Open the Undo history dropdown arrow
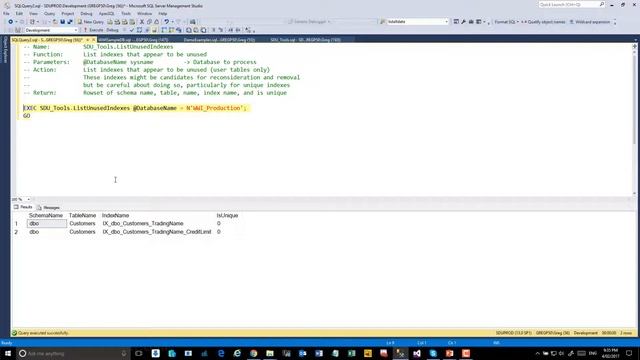Screen dimensions: 640x360 tap(172, 22)
